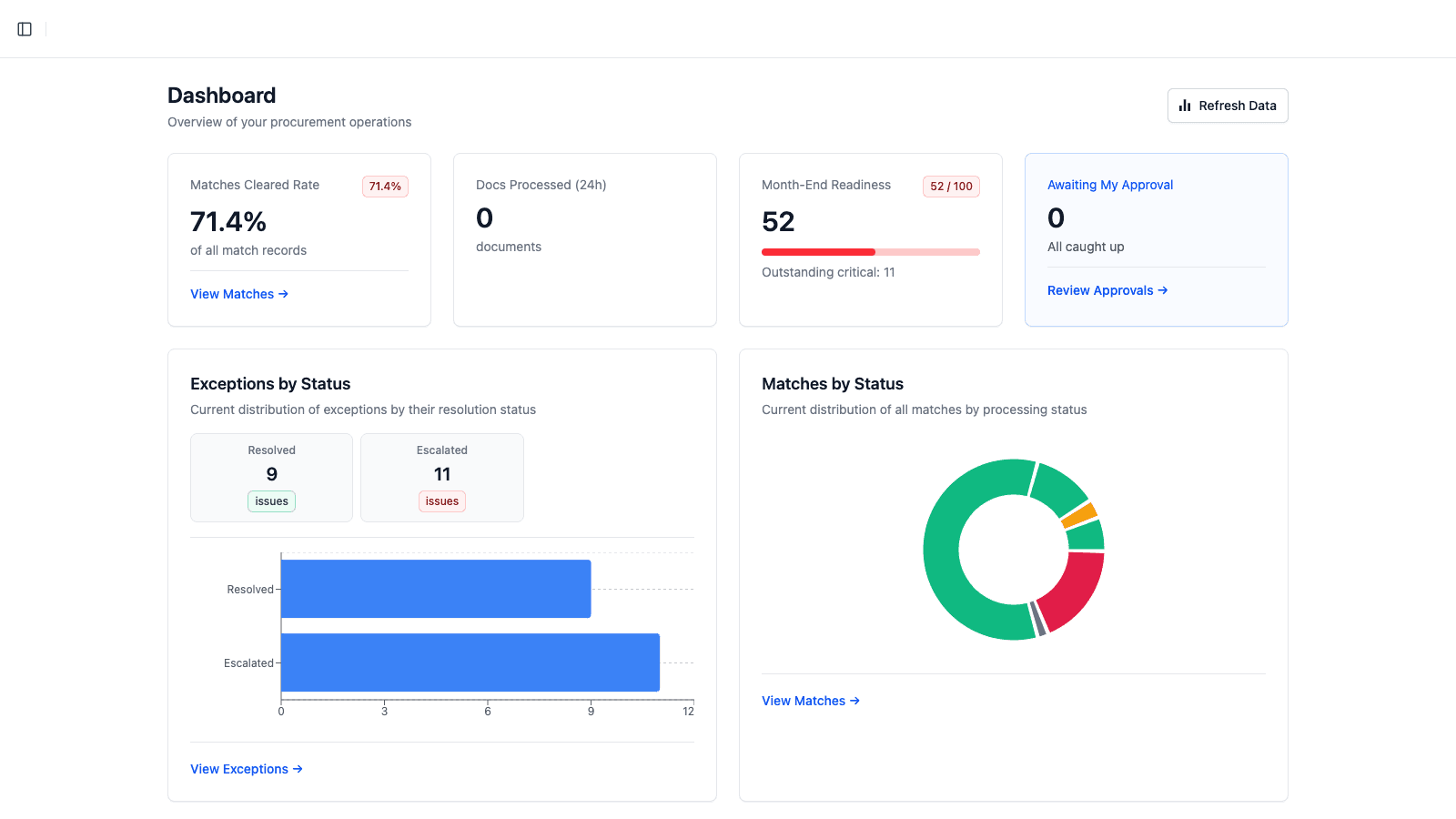Click the issues badge under Resolved
1456x819 pixels.
coord(270,500)
